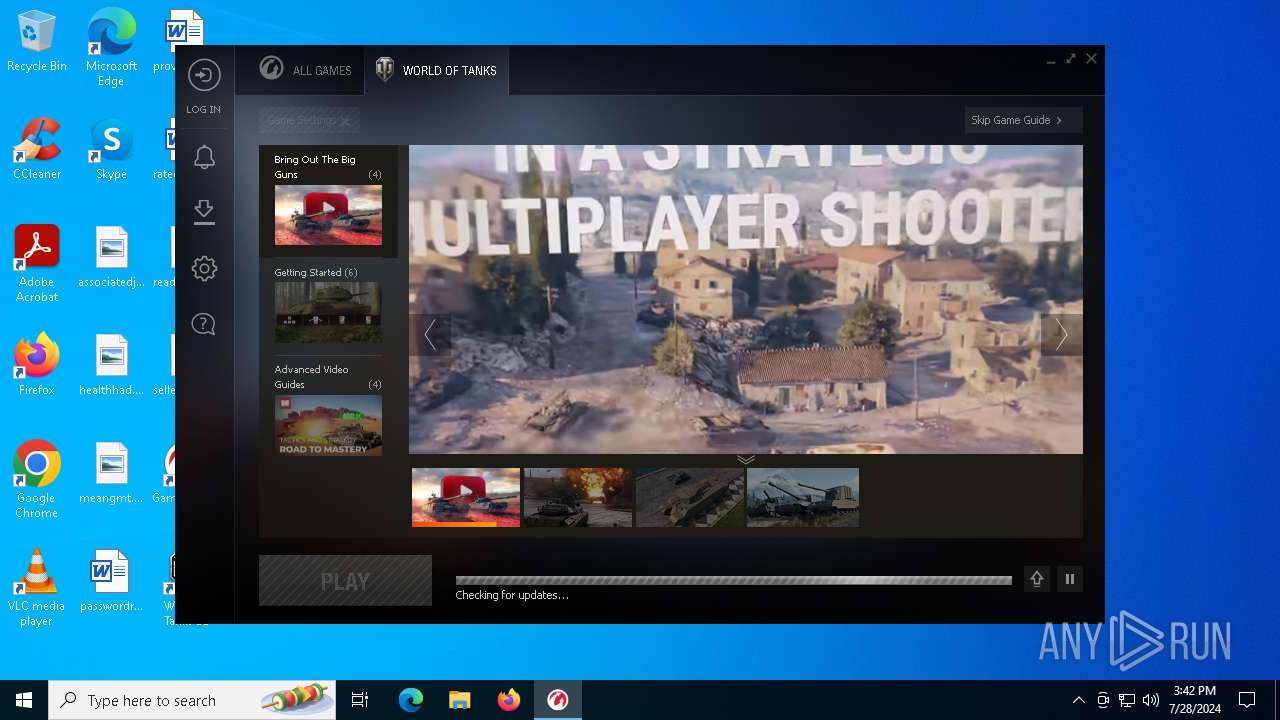Image resolution: width=1280 pixels, height=720 pixels.
Task: Select Google Chrome desktop shortcut
Action: click(x=37, y=480)
